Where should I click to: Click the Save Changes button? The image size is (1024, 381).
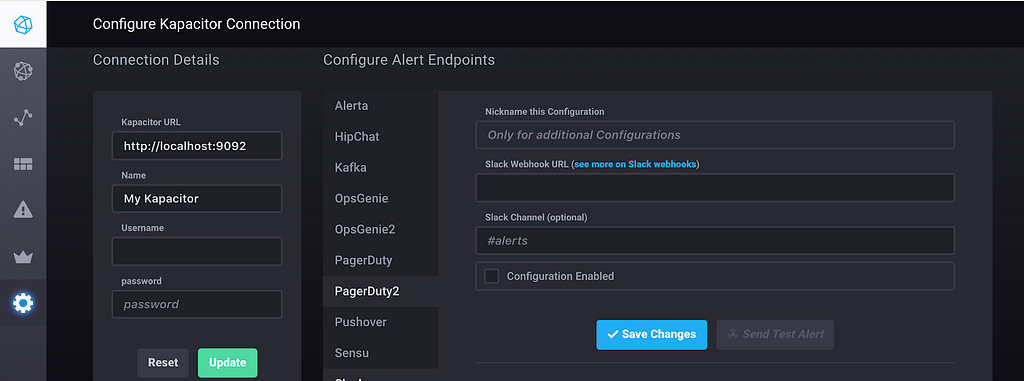651,335
